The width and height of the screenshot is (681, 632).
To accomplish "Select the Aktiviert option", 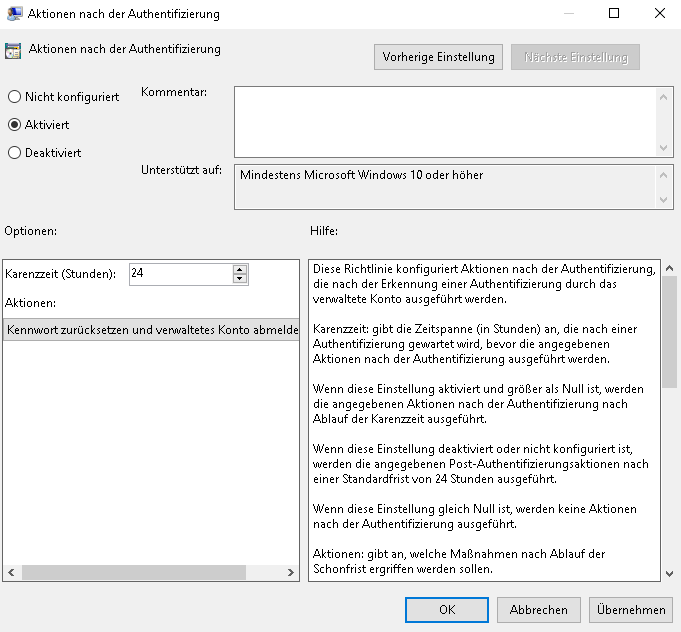I will pos(14,125).
